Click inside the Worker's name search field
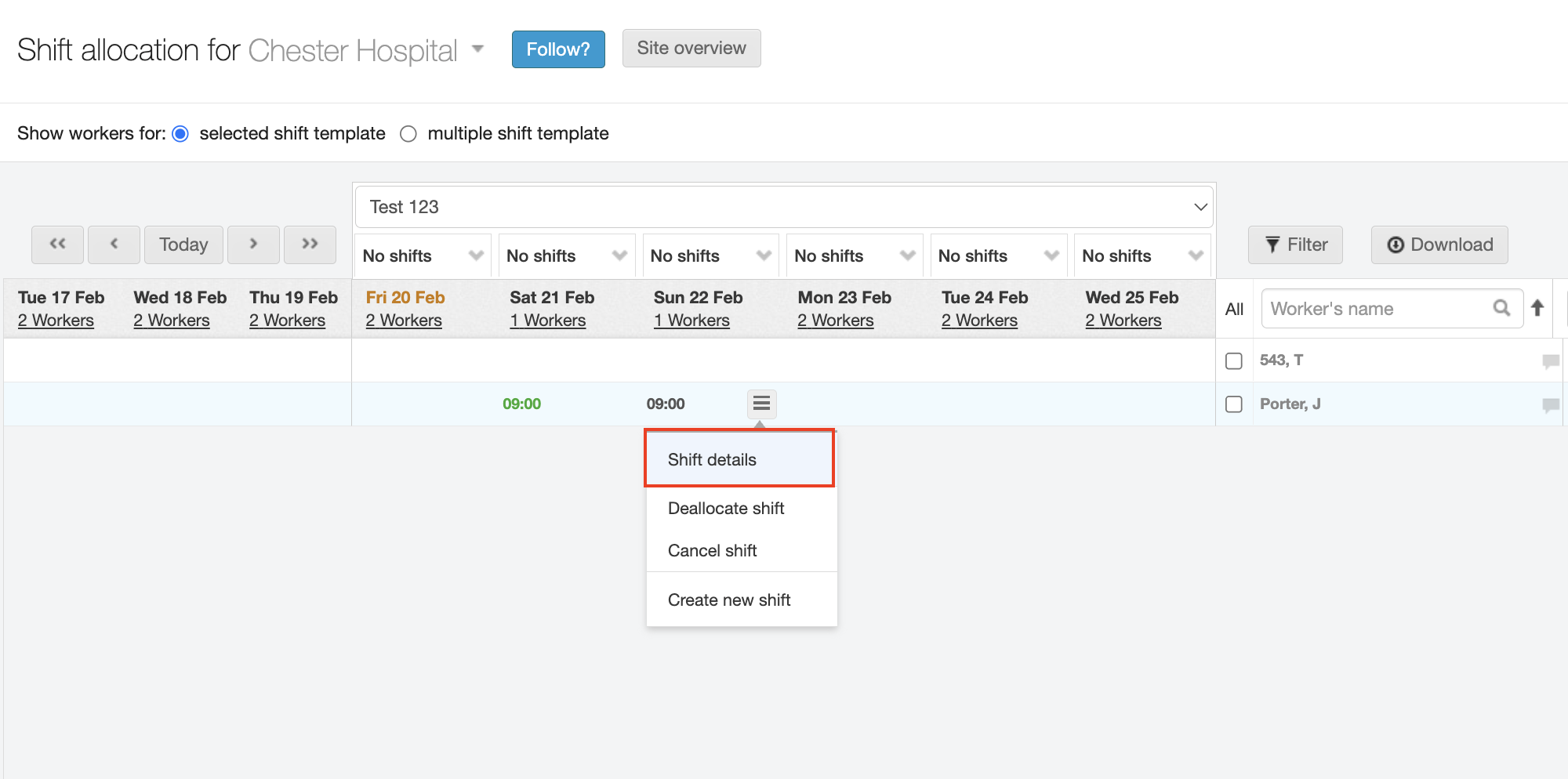The height and width of the screenshot is (779, 1568). (1376, 309)
